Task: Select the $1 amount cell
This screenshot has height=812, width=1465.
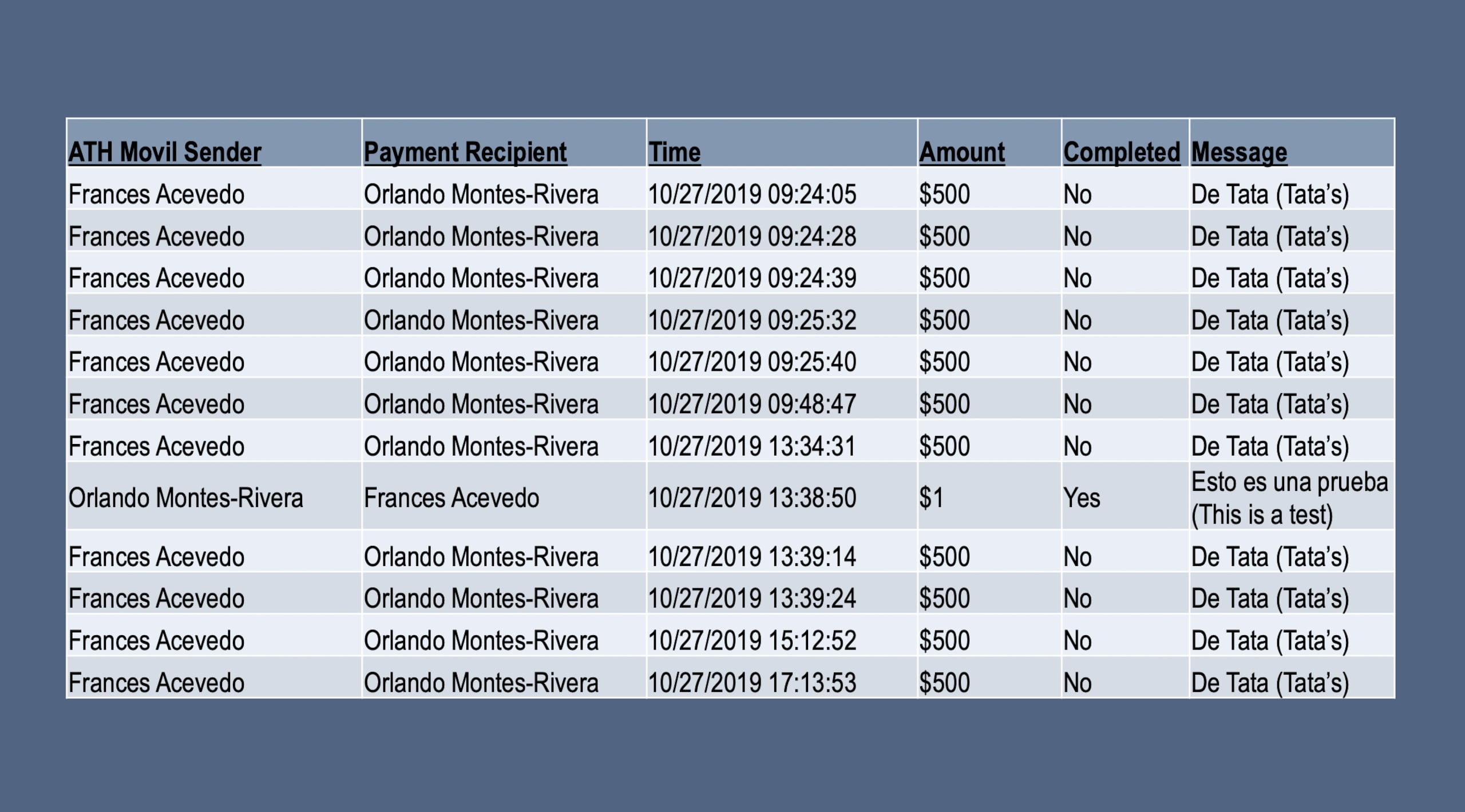Action: (x=931, y=498)
